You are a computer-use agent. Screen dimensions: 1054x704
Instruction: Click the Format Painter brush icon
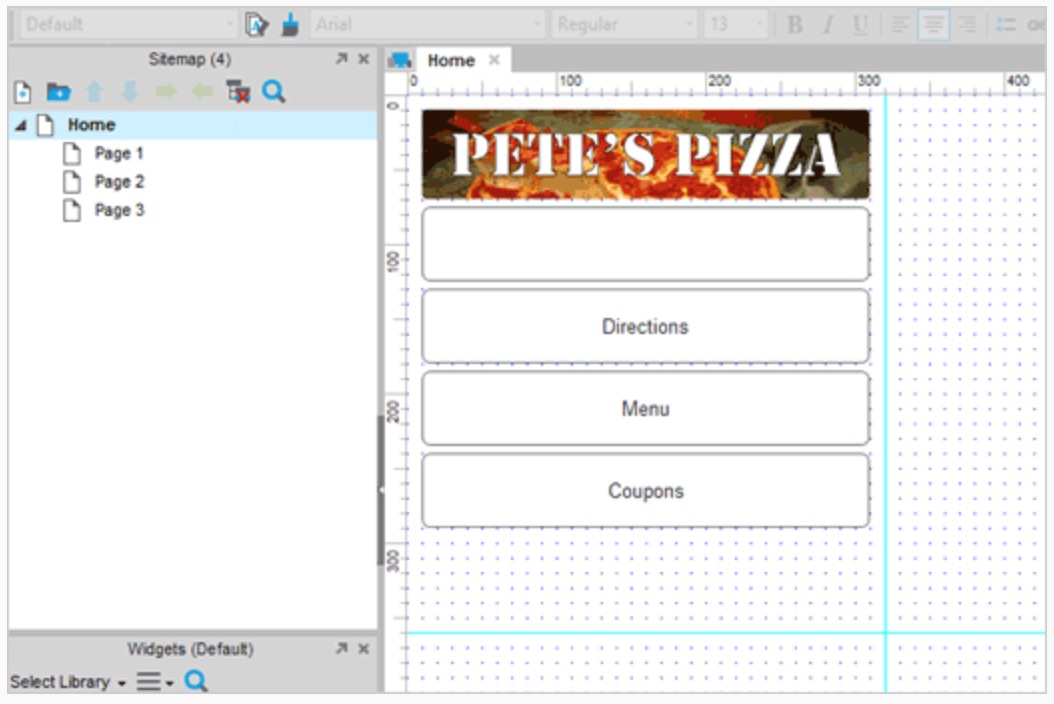point(290,25)
